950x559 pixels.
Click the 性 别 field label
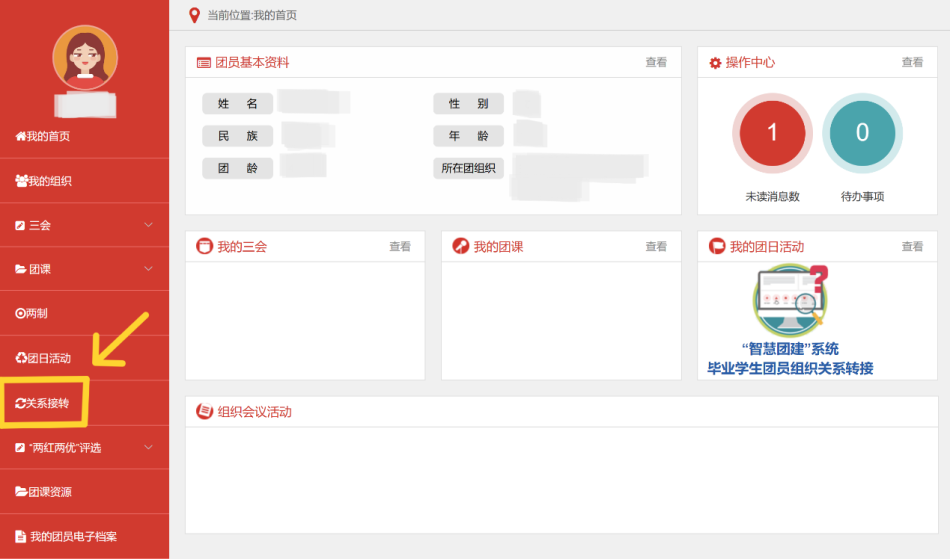pyautogui.click(x=468, y=104)
